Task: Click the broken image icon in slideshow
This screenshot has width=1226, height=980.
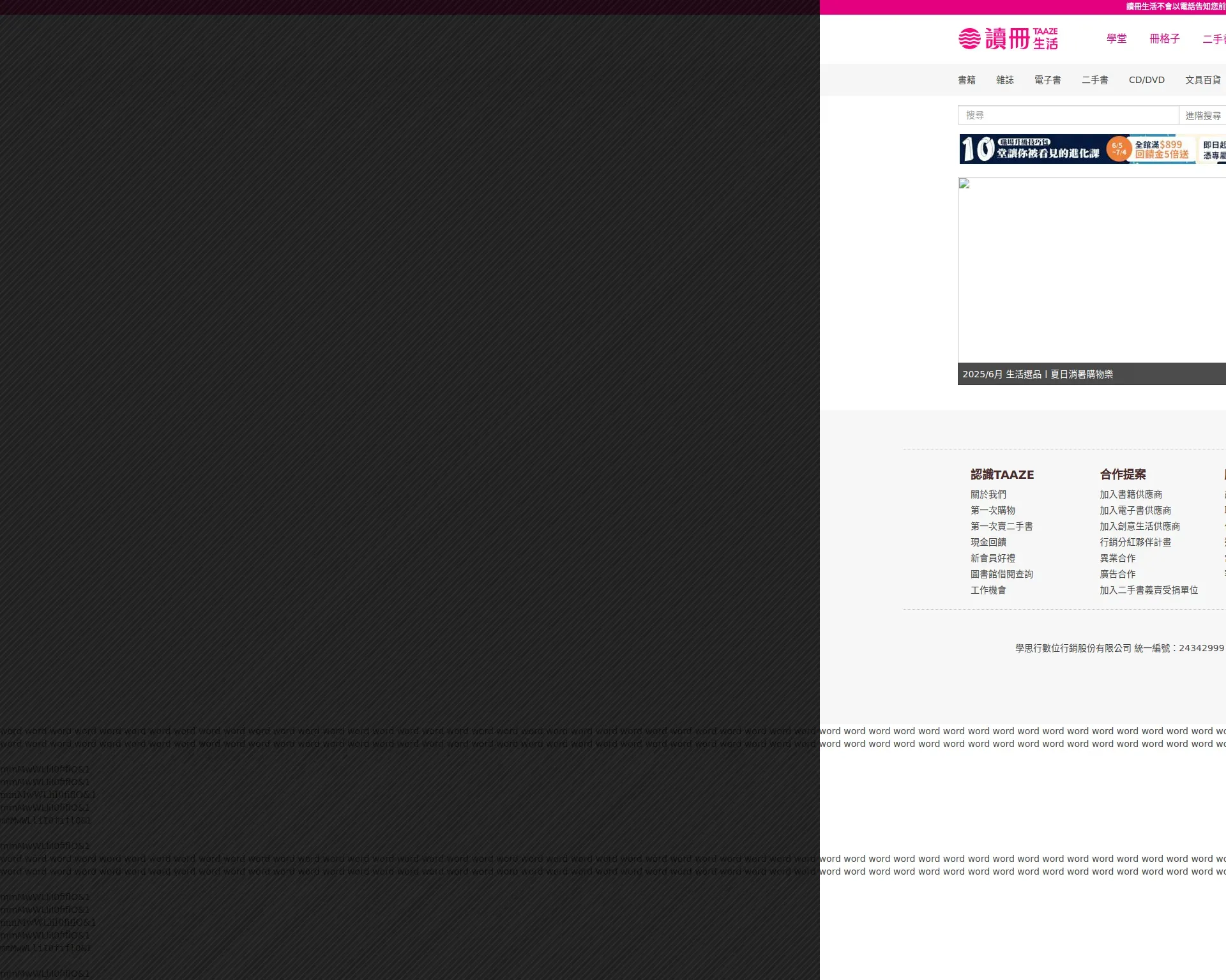Action: pyautogui.click(x=964, y=184)
